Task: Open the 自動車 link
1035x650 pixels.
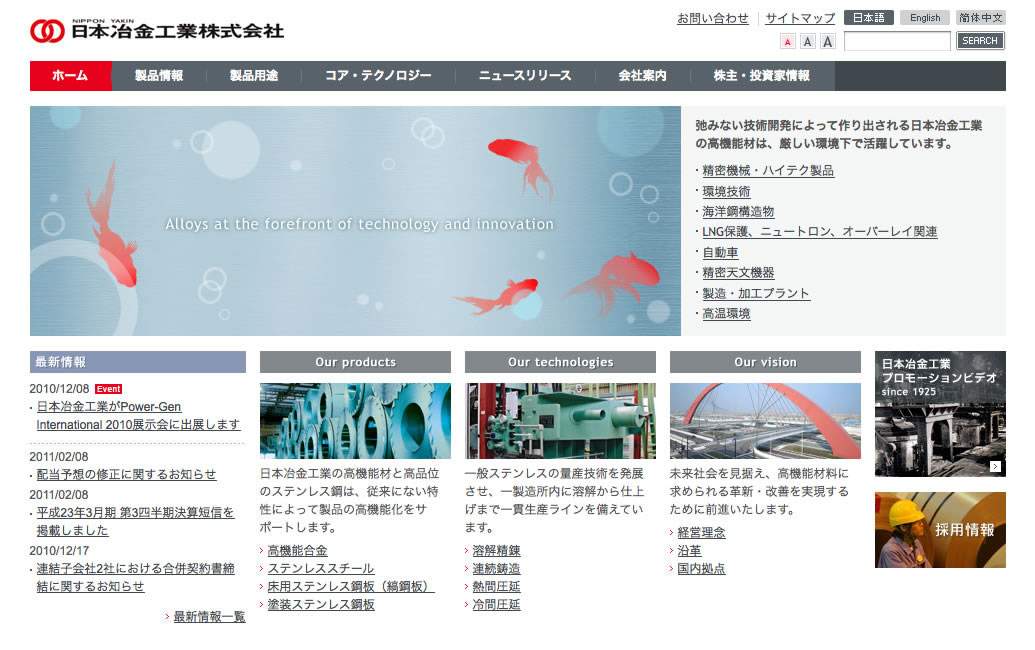Action: click(720, 253)
